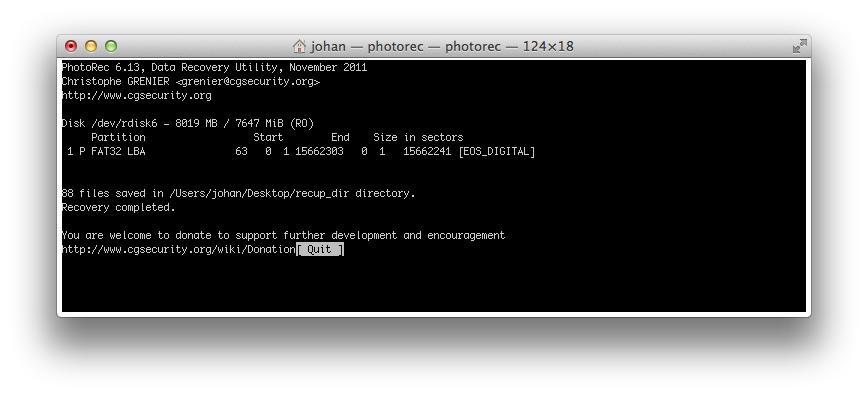
Task: Click 'You are welcome to donate' line
Action: (283, 235)
